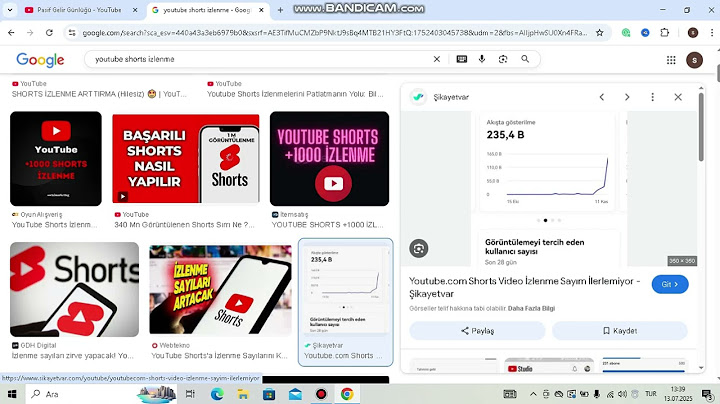Open Mail app from taskbar

(295, 394)
